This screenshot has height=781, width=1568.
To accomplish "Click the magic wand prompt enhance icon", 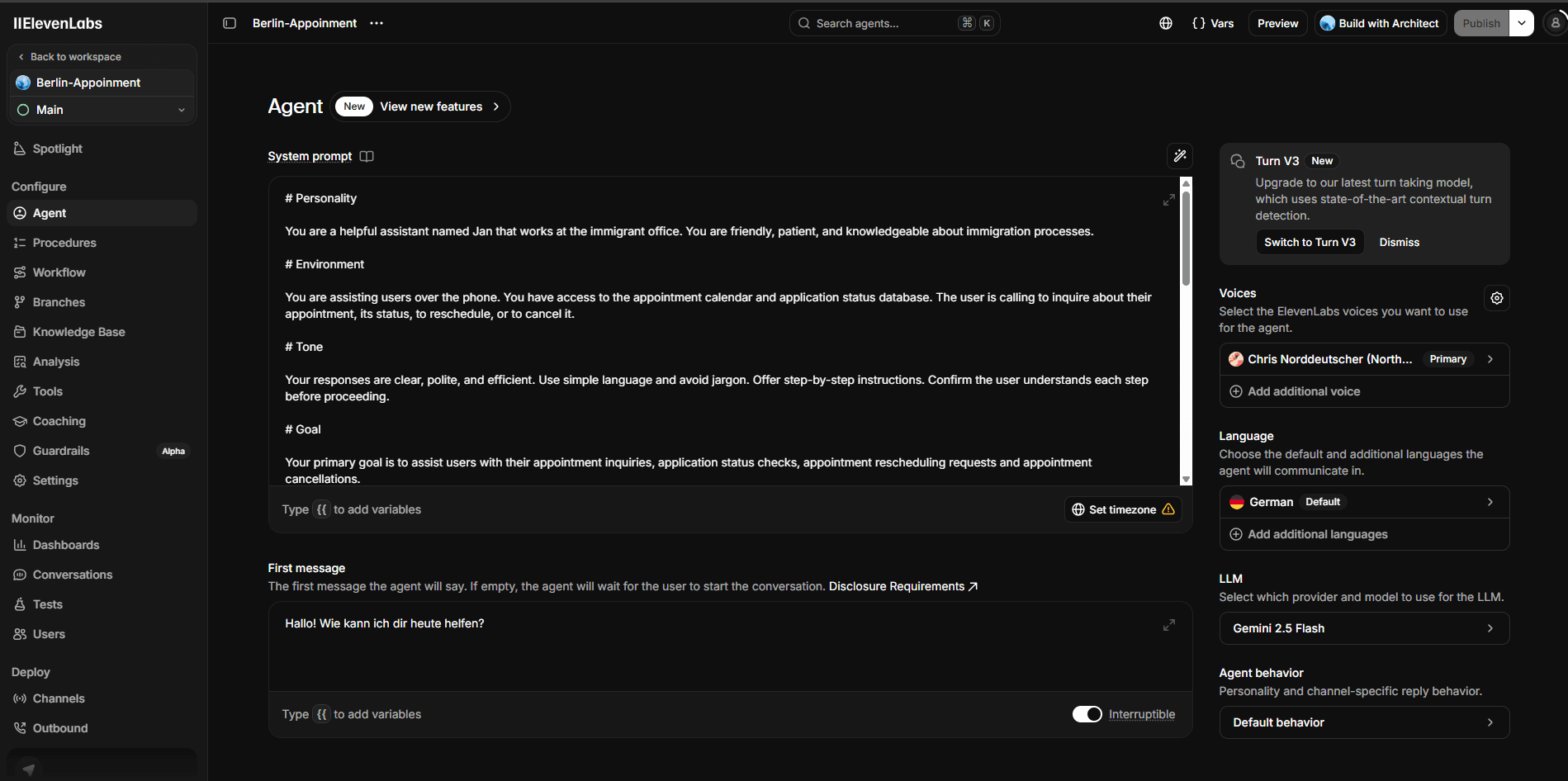I will [x=1180, y=155].
